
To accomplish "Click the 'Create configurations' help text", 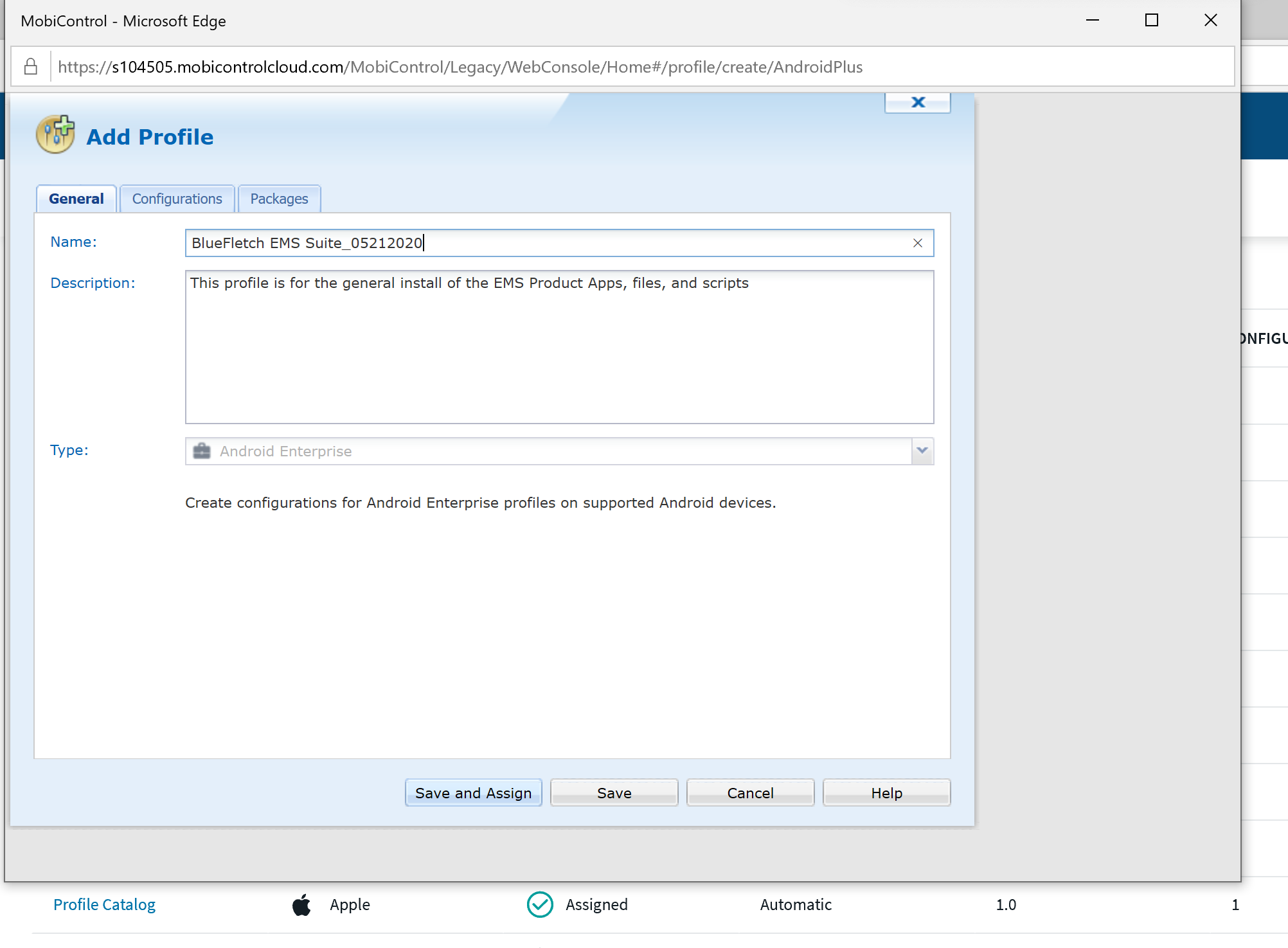I will coord(481,503).
